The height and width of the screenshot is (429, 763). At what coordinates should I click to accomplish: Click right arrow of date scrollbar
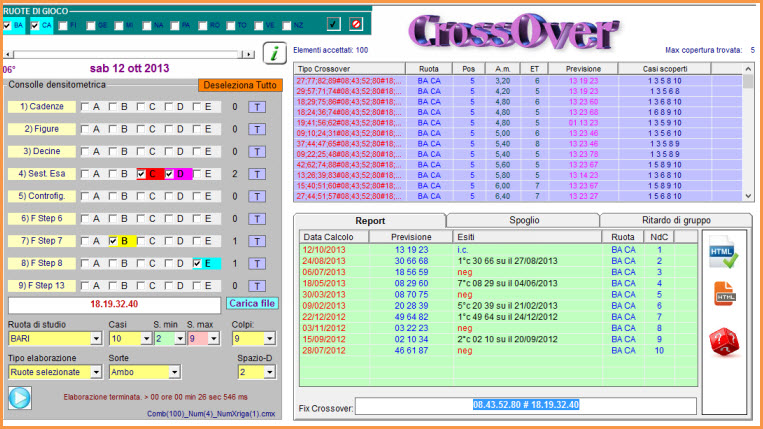pyautogui.click(x=249, y=54)
